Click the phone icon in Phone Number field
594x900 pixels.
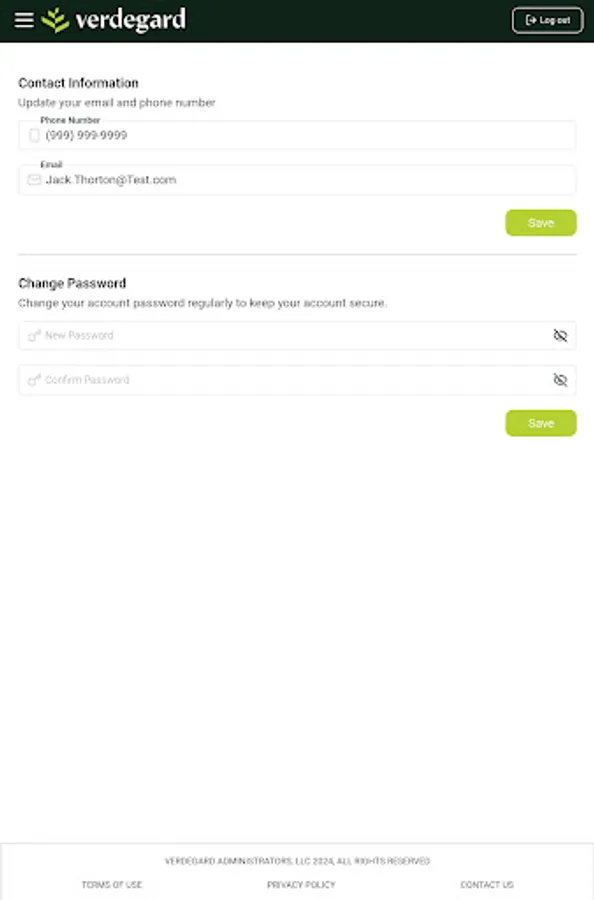pyautogui.click(x=33, y=134)
